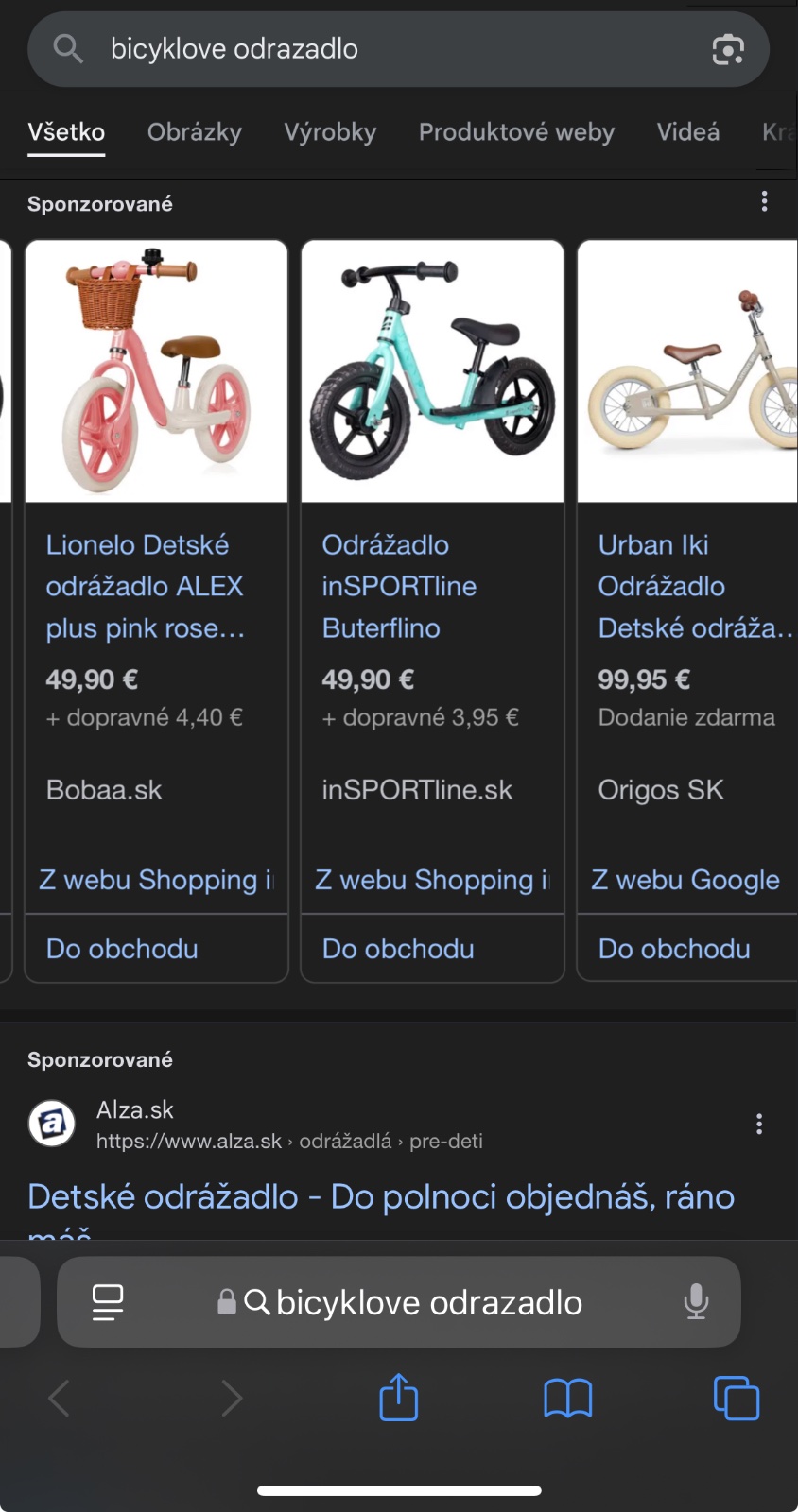Screen dimensions: 798x1512
Task: Open the Videá results tab
Action: (688, 132)
